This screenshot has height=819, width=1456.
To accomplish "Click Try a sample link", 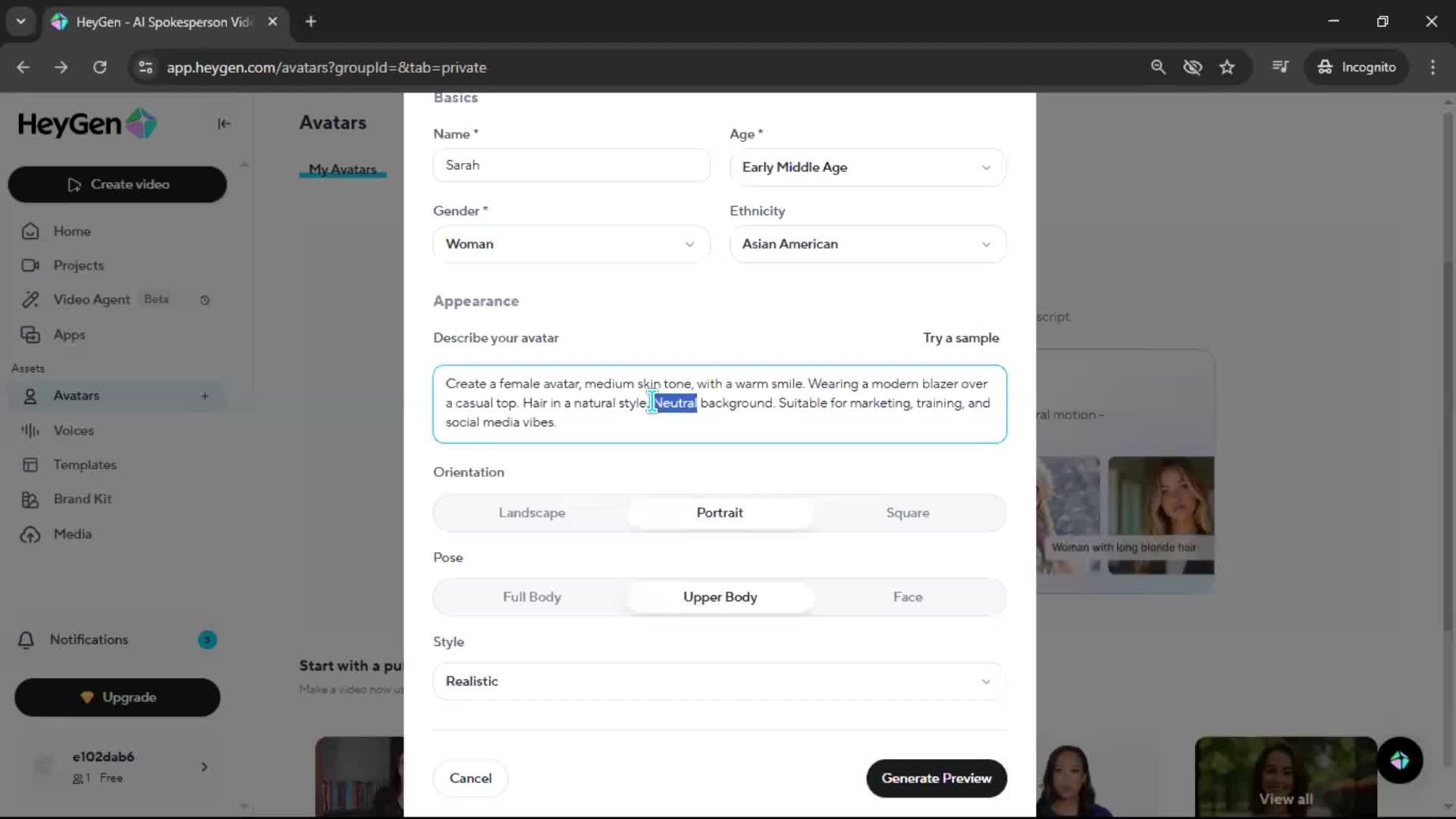I will pos(960,338).
